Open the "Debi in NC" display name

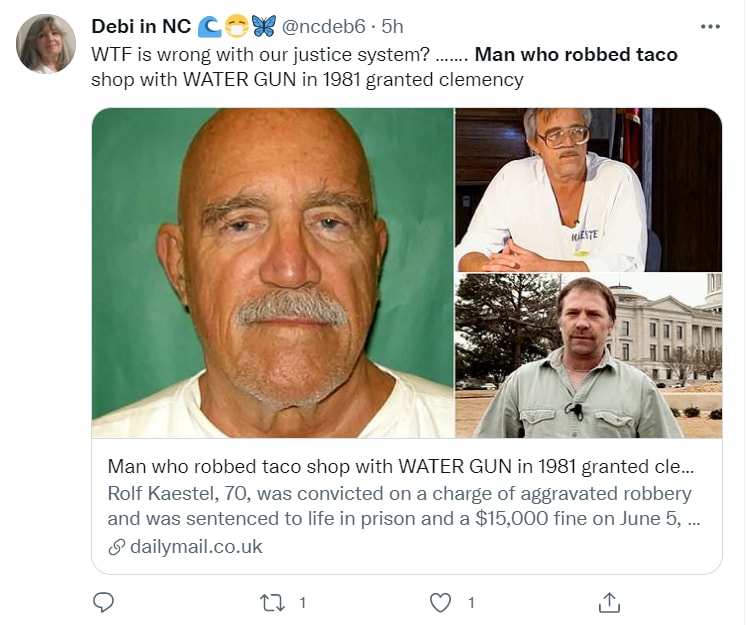141,26
